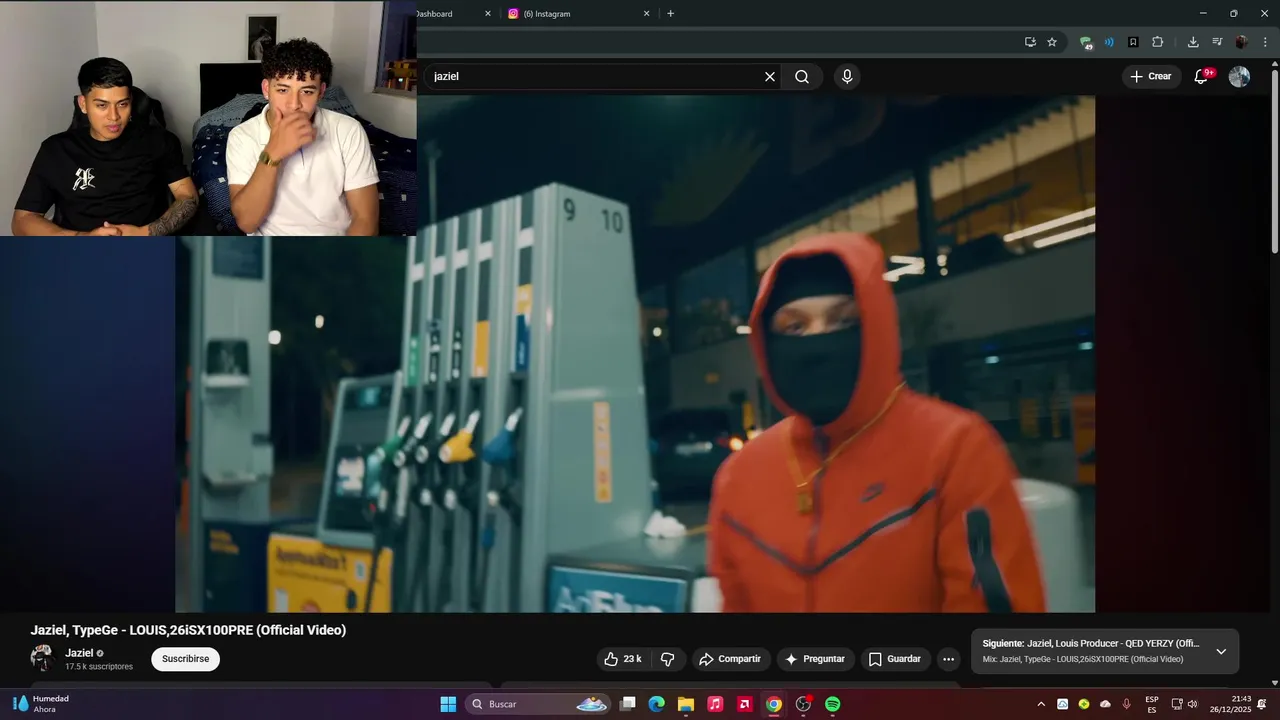Like the video (23 k)
This screenshot has height=720, width=1280.
tap(625, 659)
